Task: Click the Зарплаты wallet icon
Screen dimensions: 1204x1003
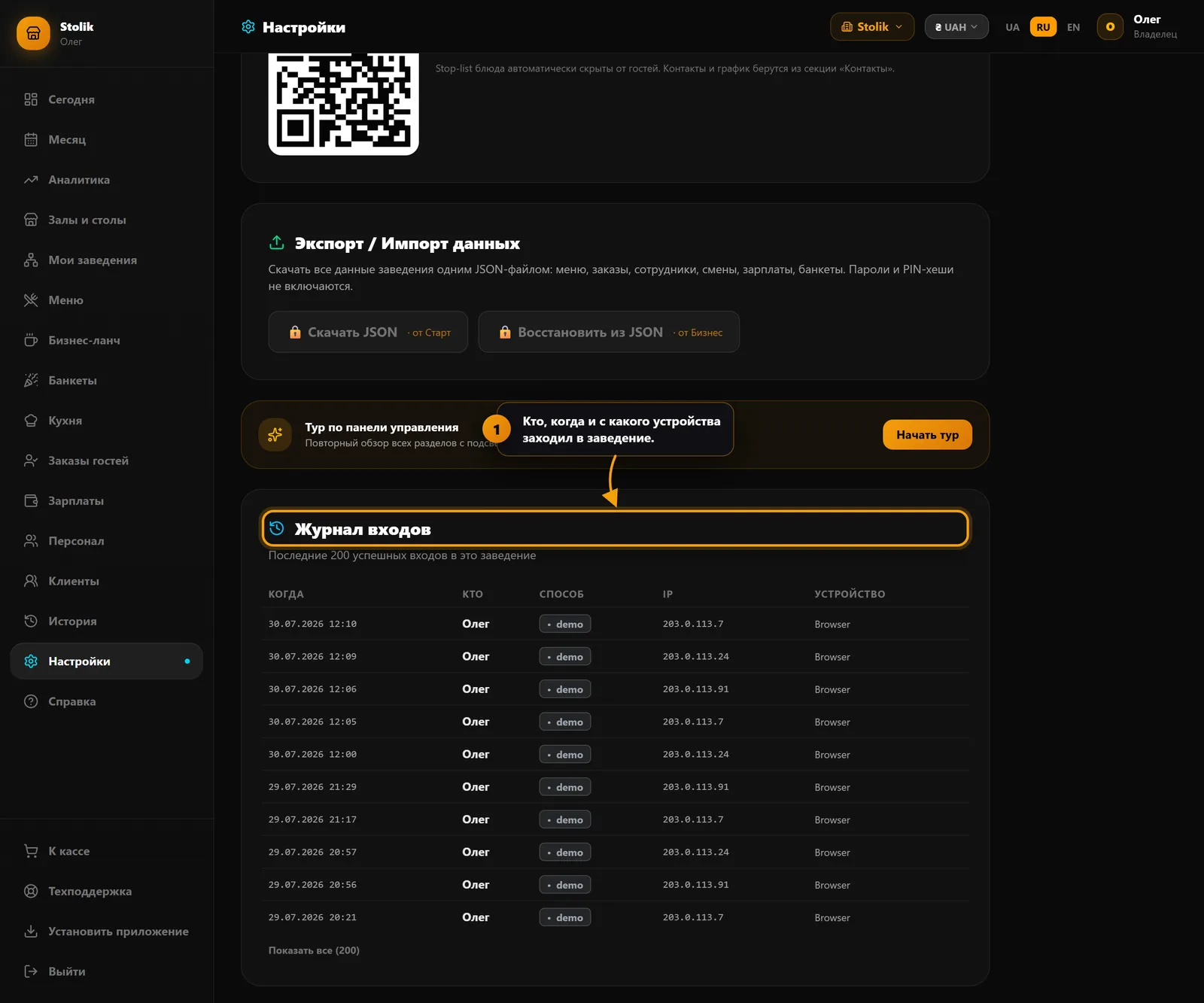Action: pyautogui.click(x=31, y=500)
